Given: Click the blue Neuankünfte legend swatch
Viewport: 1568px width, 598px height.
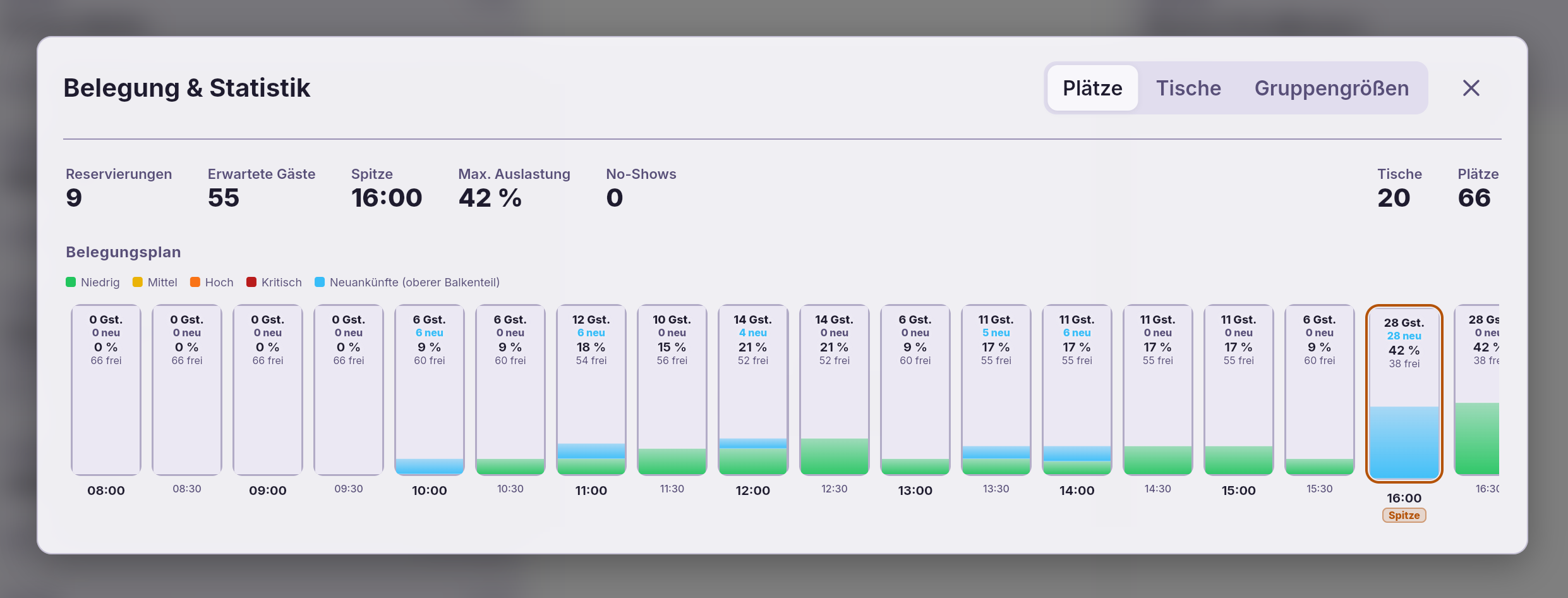Looking at the screenshot, I should pyautogui.click(x=320, y=282).
